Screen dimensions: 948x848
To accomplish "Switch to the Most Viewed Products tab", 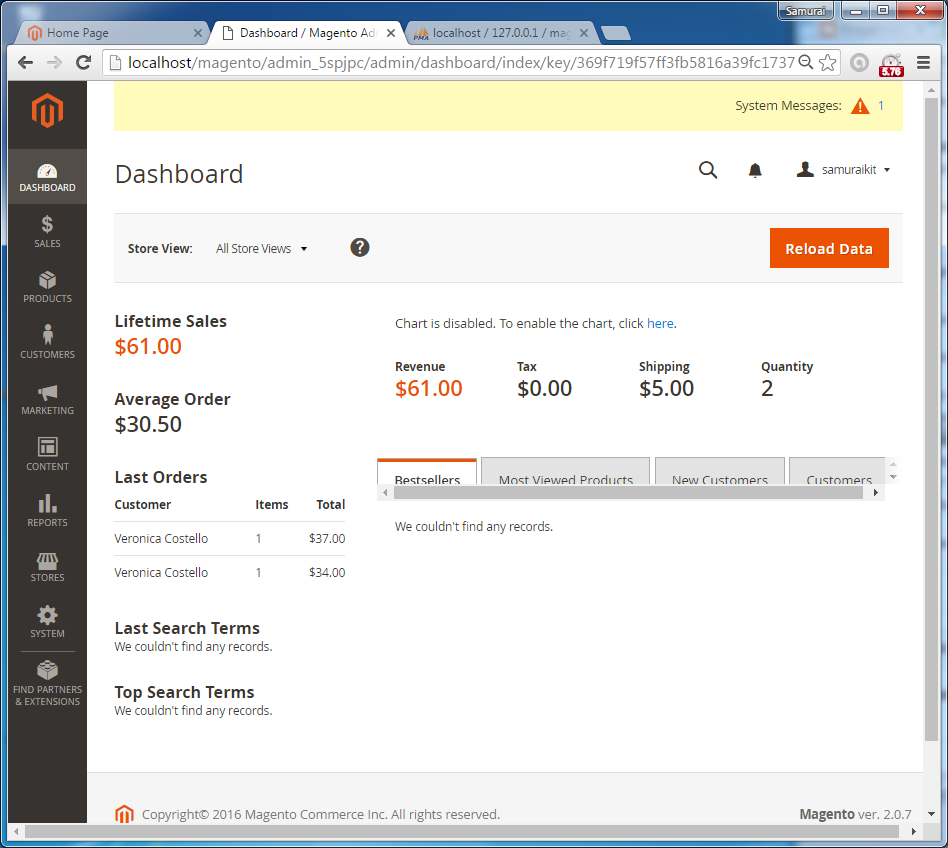I will (565, 472).
